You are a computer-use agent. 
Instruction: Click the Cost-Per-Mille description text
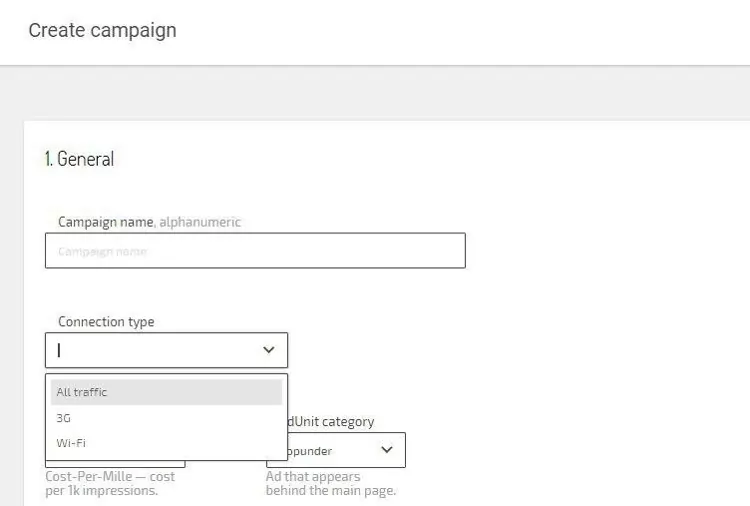tap(110, 483)
